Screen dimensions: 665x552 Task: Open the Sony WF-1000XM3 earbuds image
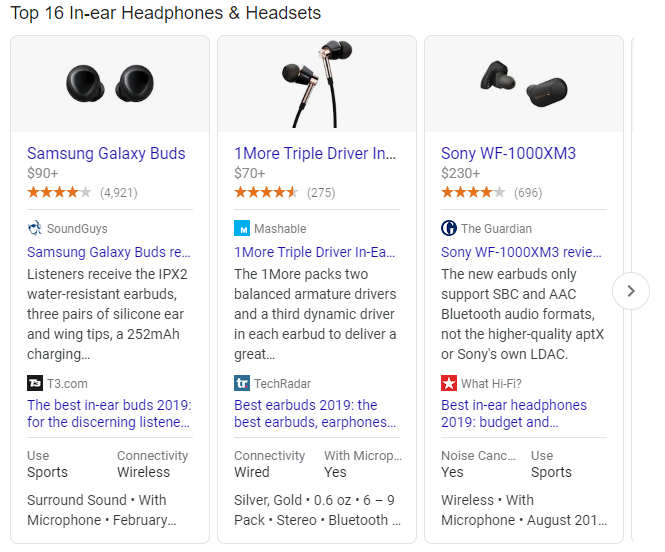(524, 84)
